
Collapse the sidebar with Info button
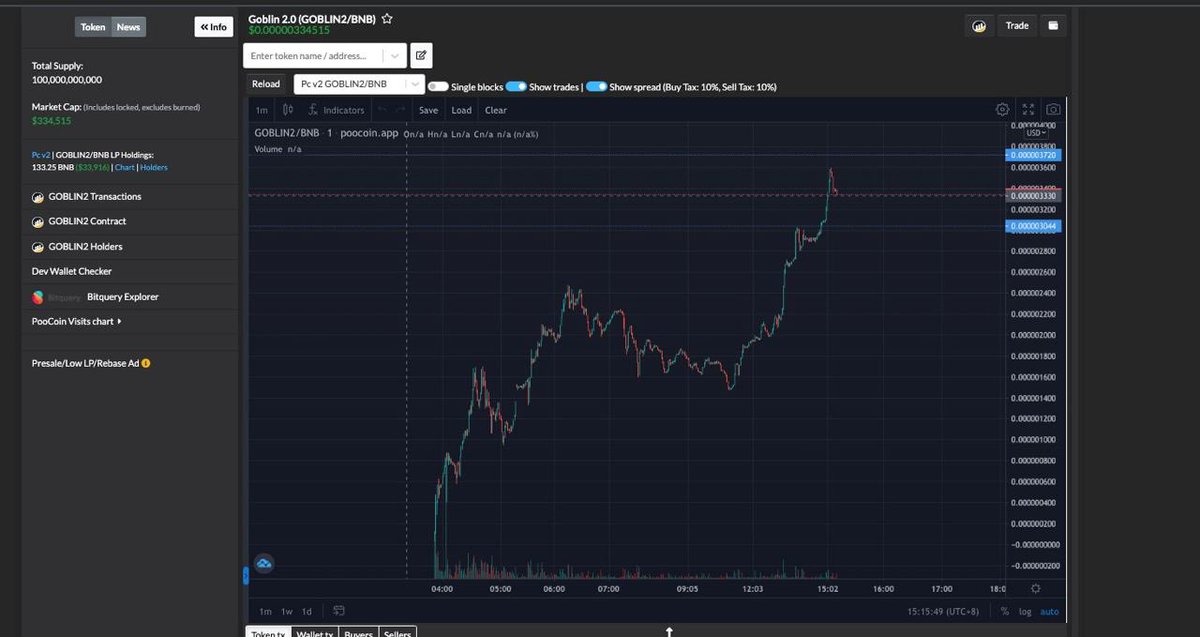(x=214, y=27)
